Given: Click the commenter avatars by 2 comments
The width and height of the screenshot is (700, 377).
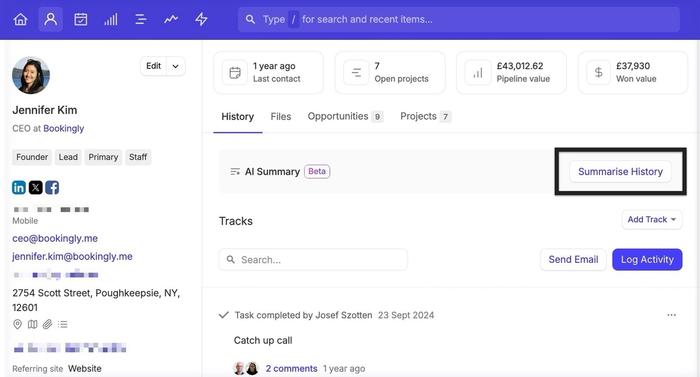Looking at the screenshot, I should coord(246,369).
